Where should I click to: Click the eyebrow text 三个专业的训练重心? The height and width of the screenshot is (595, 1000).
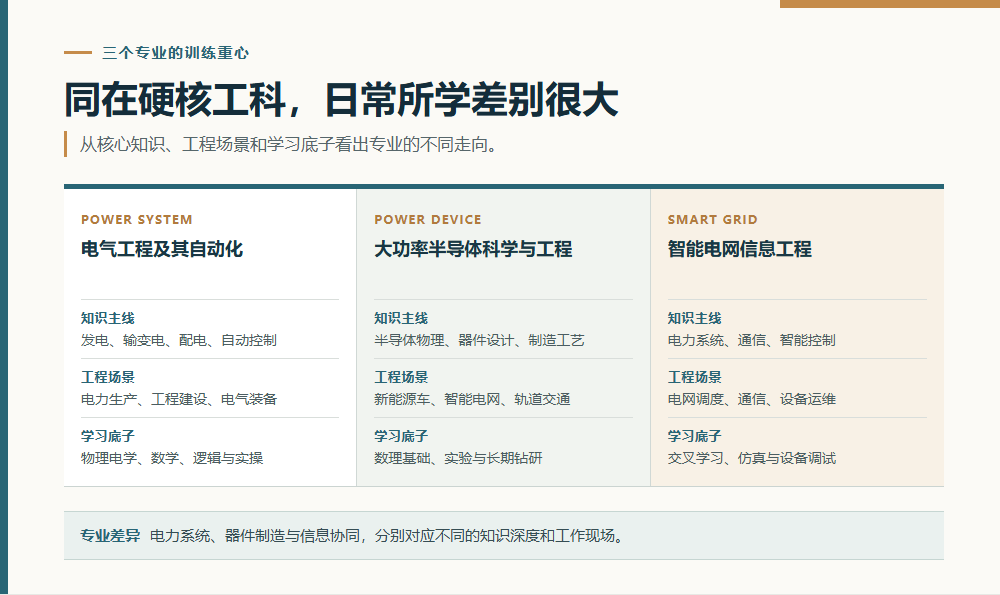click(175, 53)
